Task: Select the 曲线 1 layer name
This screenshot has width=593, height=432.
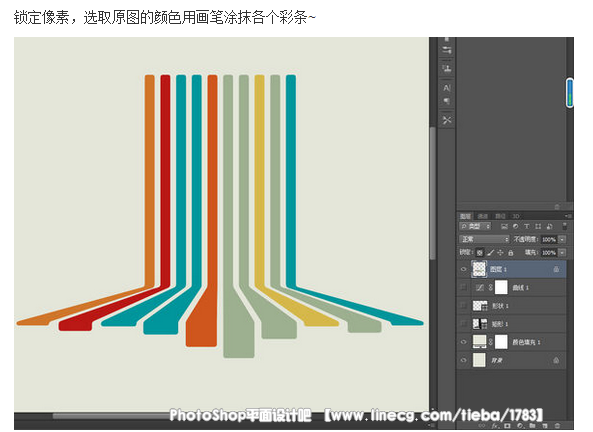Action: (520, 288)
